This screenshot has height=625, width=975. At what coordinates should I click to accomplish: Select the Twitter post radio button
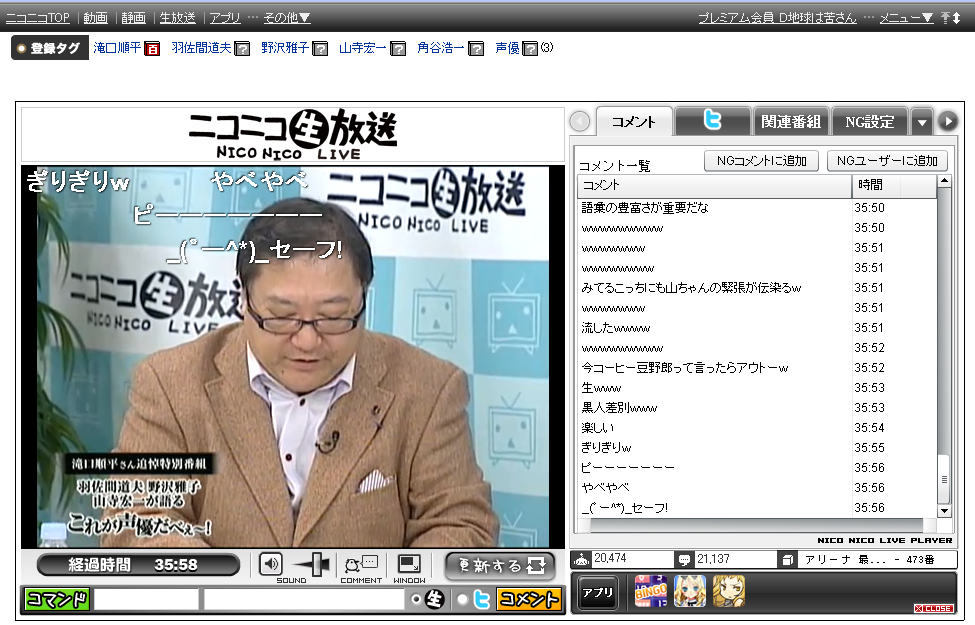462,600
